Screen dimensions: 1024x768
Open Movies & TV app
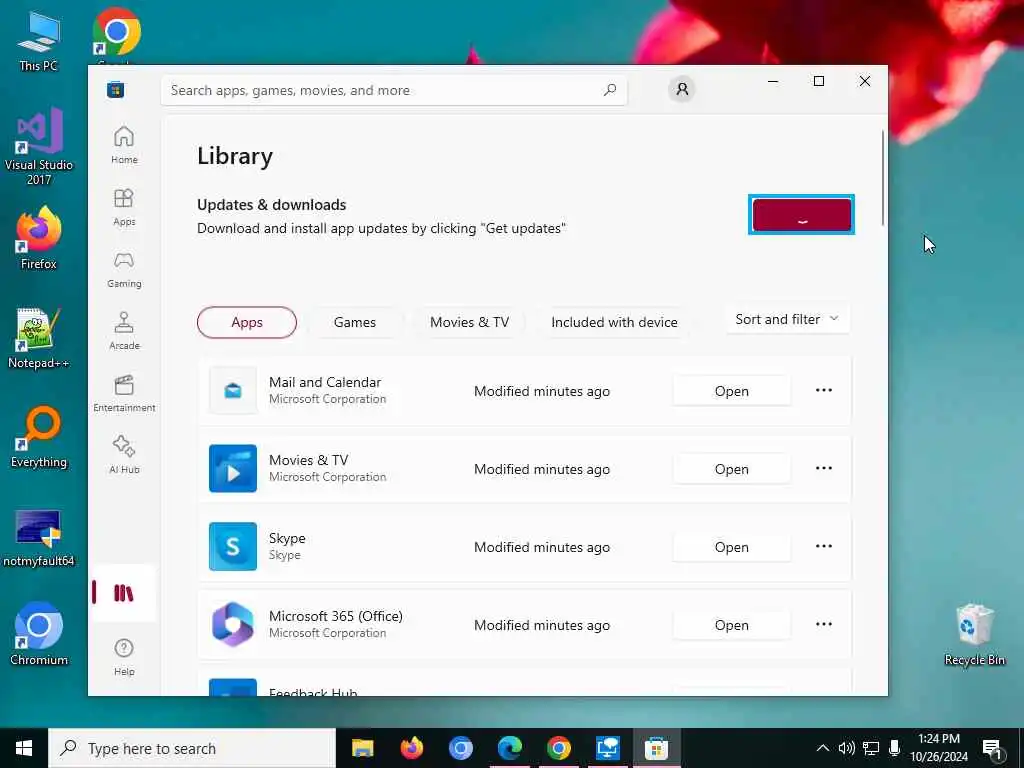tap(731, 469)
